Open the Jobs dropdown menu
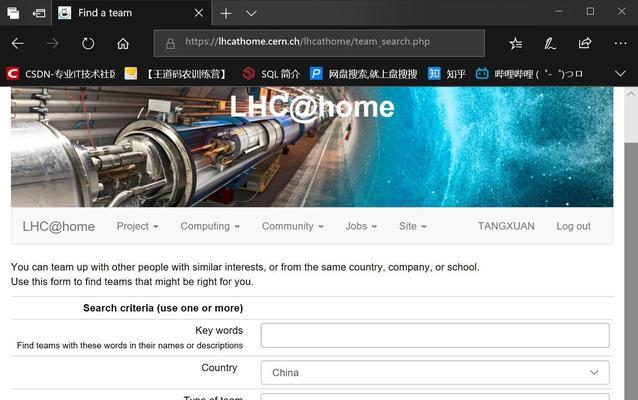The image size is (638, 400). click(x=361, y=226)
